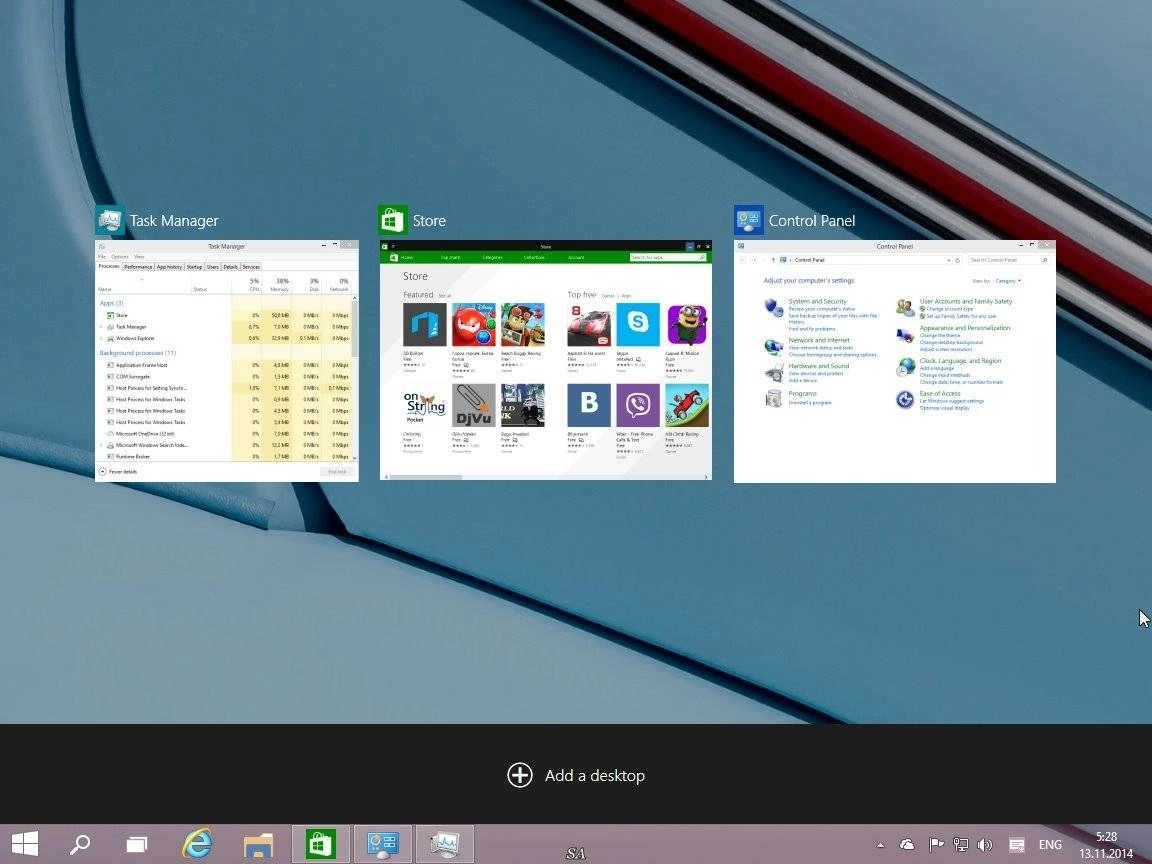Switch to Task Manager via taskbar button
Image resolution: width=1152 pixels, height=864 pixels.
pos(444,843)
